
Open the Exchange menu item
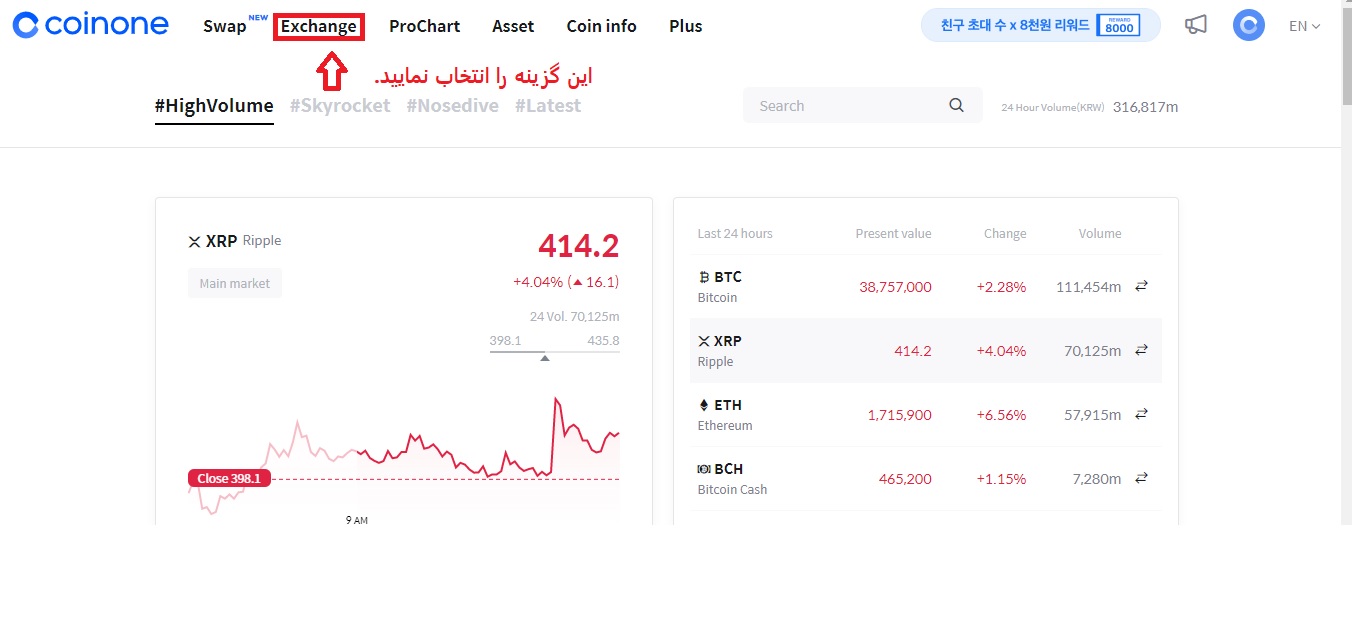coord(318,26)
